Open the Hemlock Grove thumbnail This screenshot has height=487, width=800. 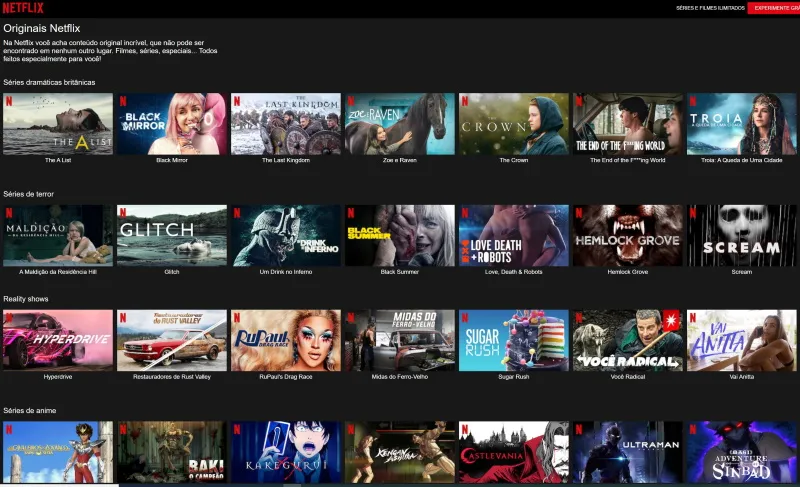point(628,236)
